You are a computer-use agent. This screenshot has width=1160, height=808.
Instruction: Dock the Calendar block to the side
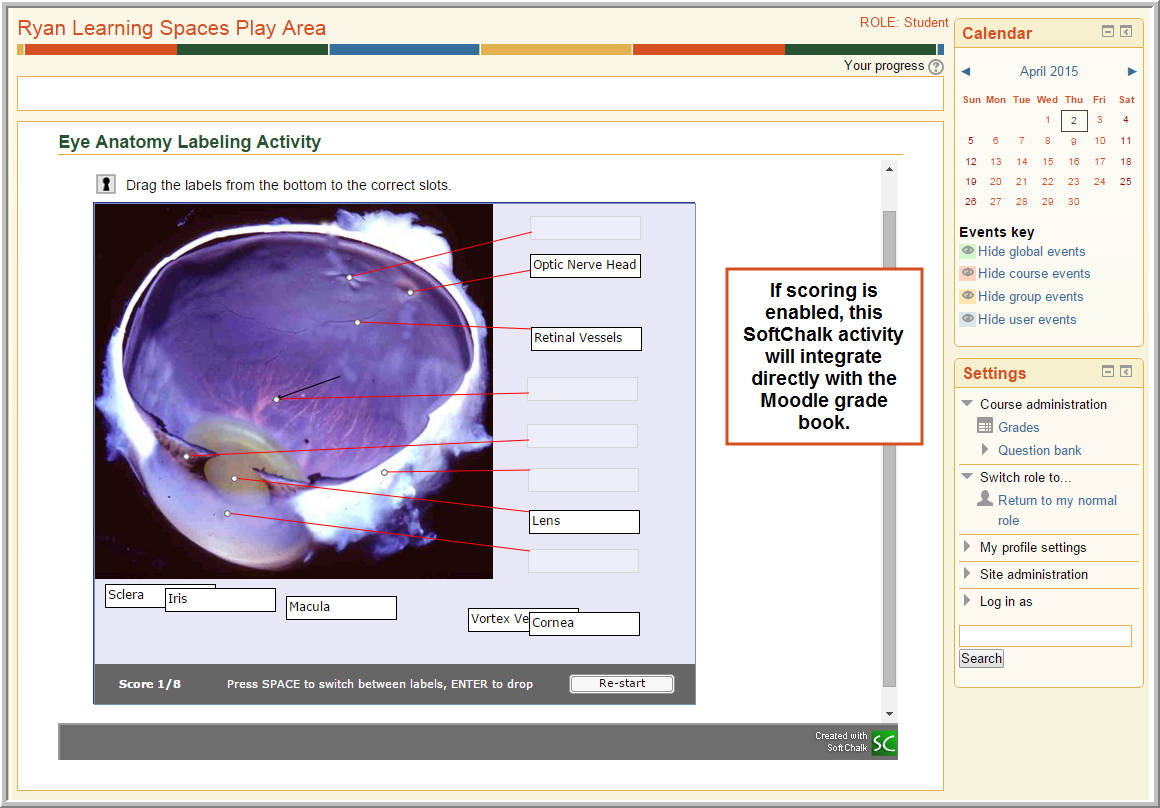point(1126,31)
